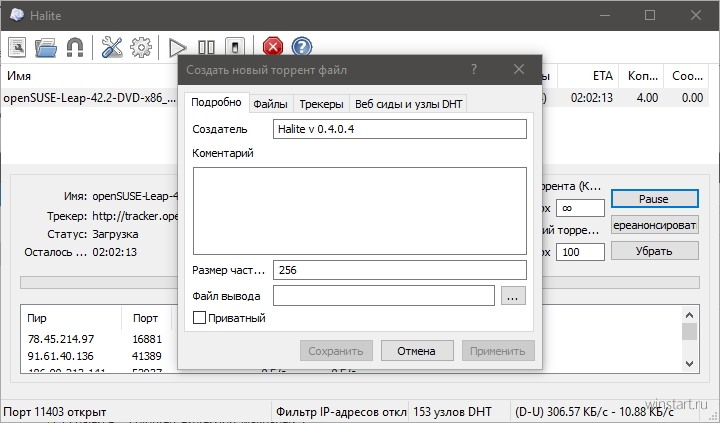Screen dimensions: 720x423
Task: Click the reannounce button in main window
Action: 654,225
